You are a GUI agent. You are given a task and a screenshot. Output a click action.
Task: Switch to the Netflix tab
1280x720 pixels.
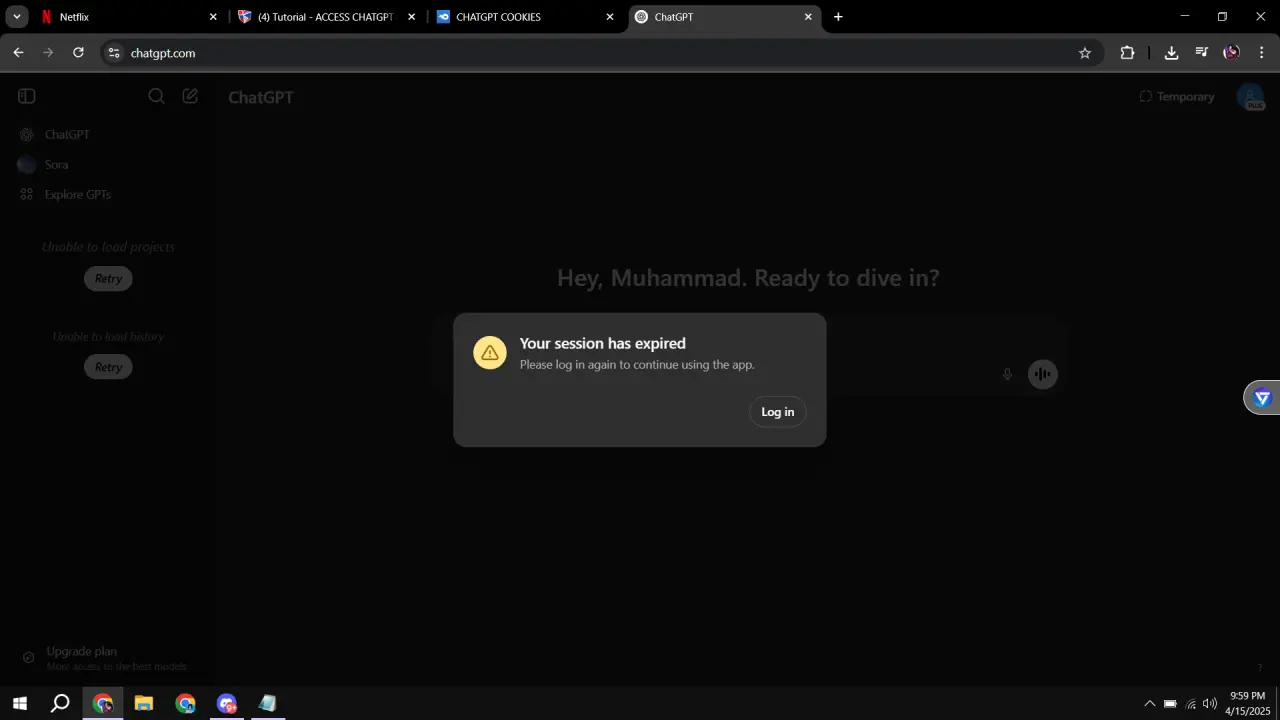pos(127,17)
